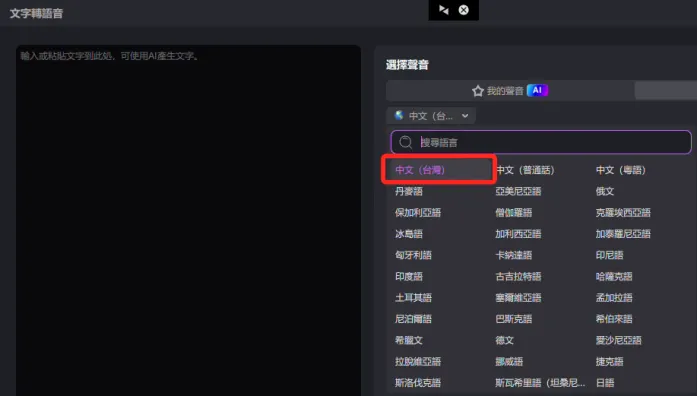Click the globe icon in the language dropdown
This screenshot has height=396, width=697.
pos(399,116)
